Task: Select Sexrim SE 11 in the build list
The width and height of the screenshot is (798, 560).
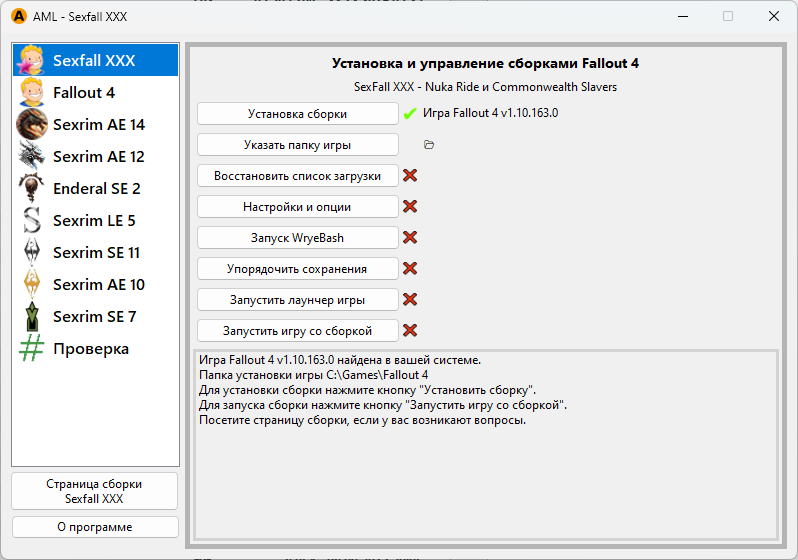Action: point(98,253)
